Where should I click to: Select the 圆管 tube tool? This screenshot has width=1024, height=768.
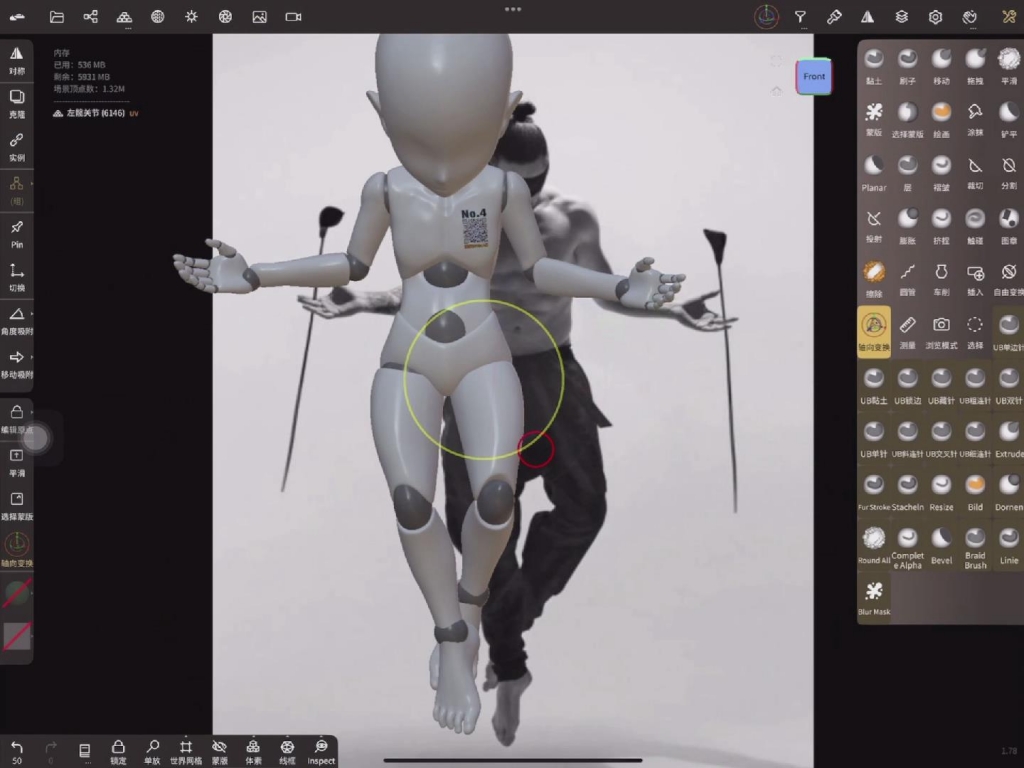tap(908, 280)
